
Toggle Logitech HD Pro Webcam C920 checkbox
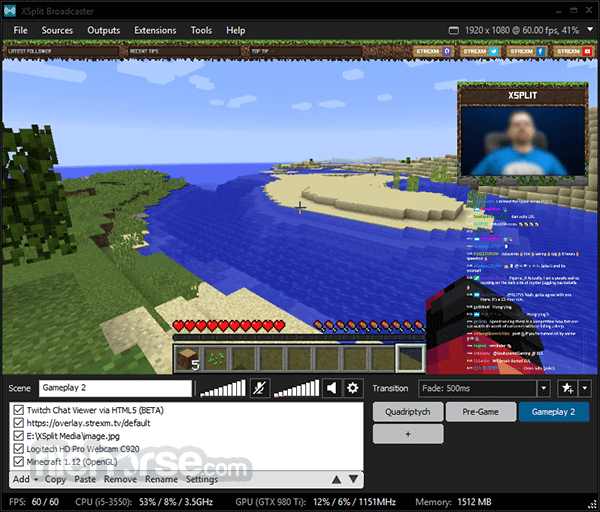tap(18, 448)
